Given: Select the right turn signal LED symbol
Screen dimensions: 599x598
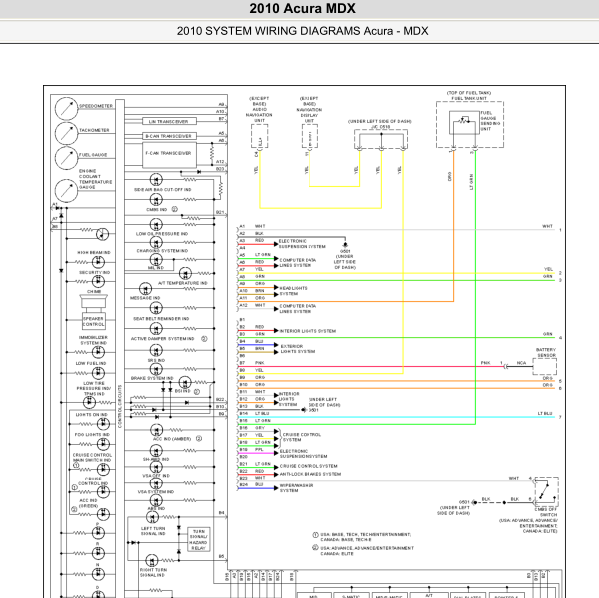Looking at the screenshot, I should tap(152, 561).
